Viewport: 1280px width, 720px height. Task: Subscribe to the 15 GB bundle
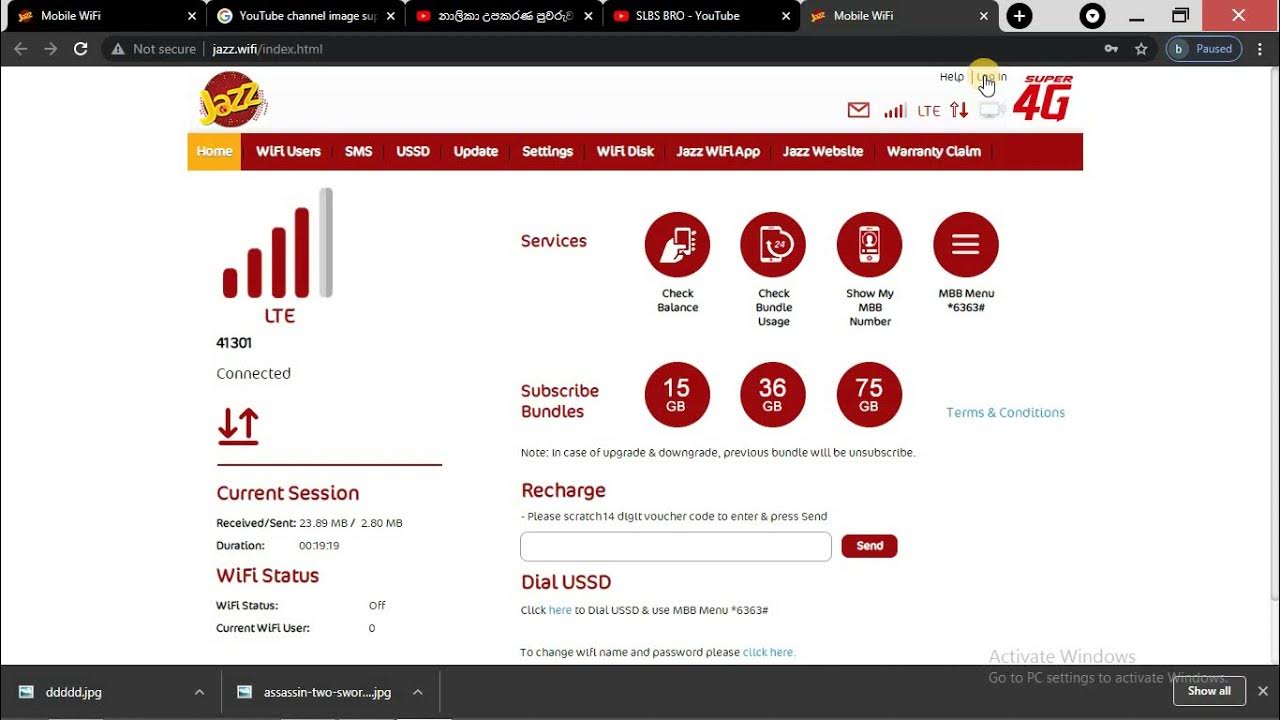click(x=677, y=394)
